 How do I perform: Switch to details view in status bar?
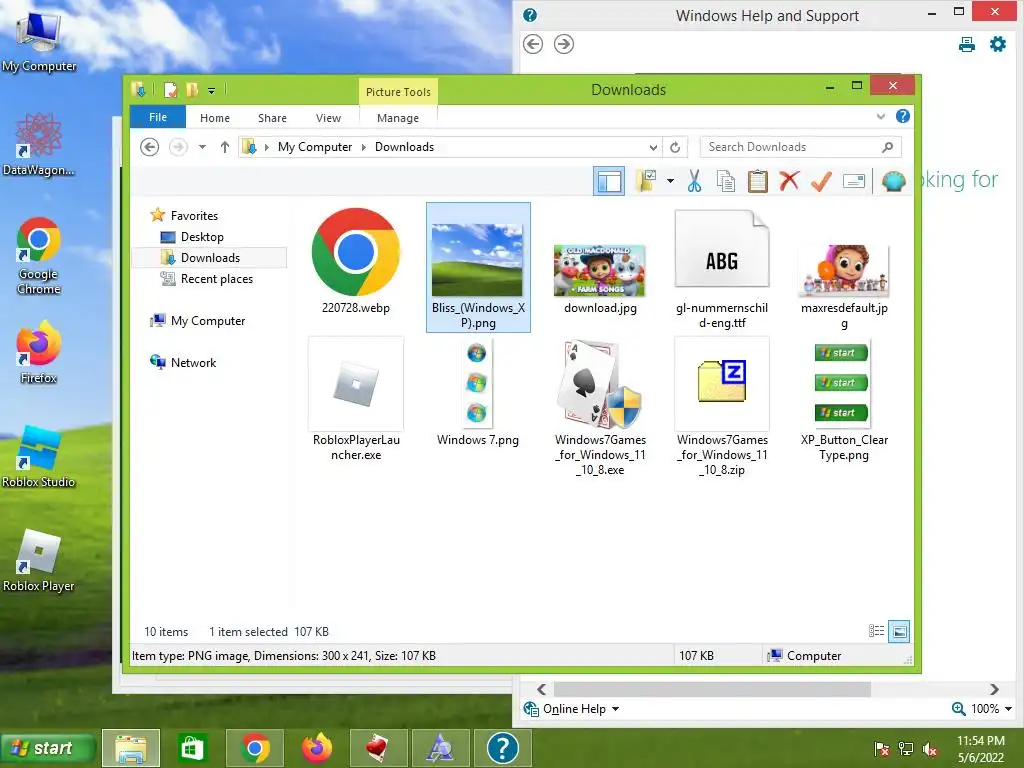(x=876, y=631)
